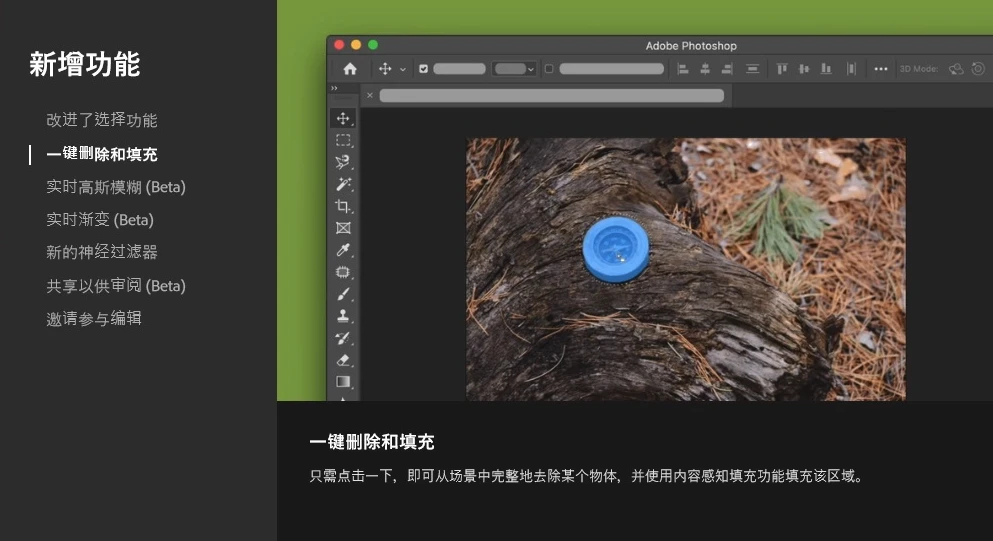Expand toolbar with double-arrow toggle

click(334, 88)
